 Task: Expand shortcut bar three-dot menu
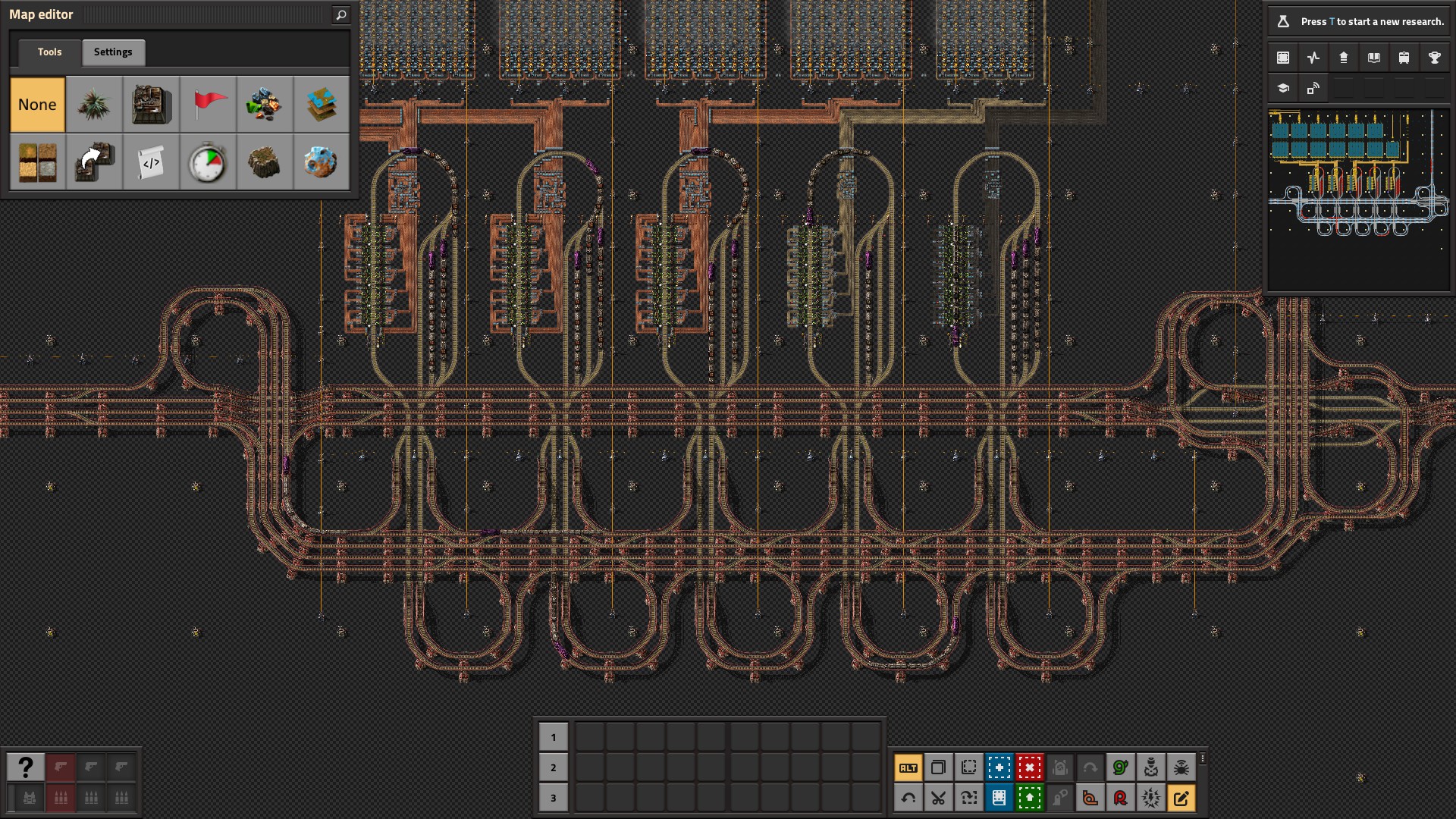(x=1203, y=758)
